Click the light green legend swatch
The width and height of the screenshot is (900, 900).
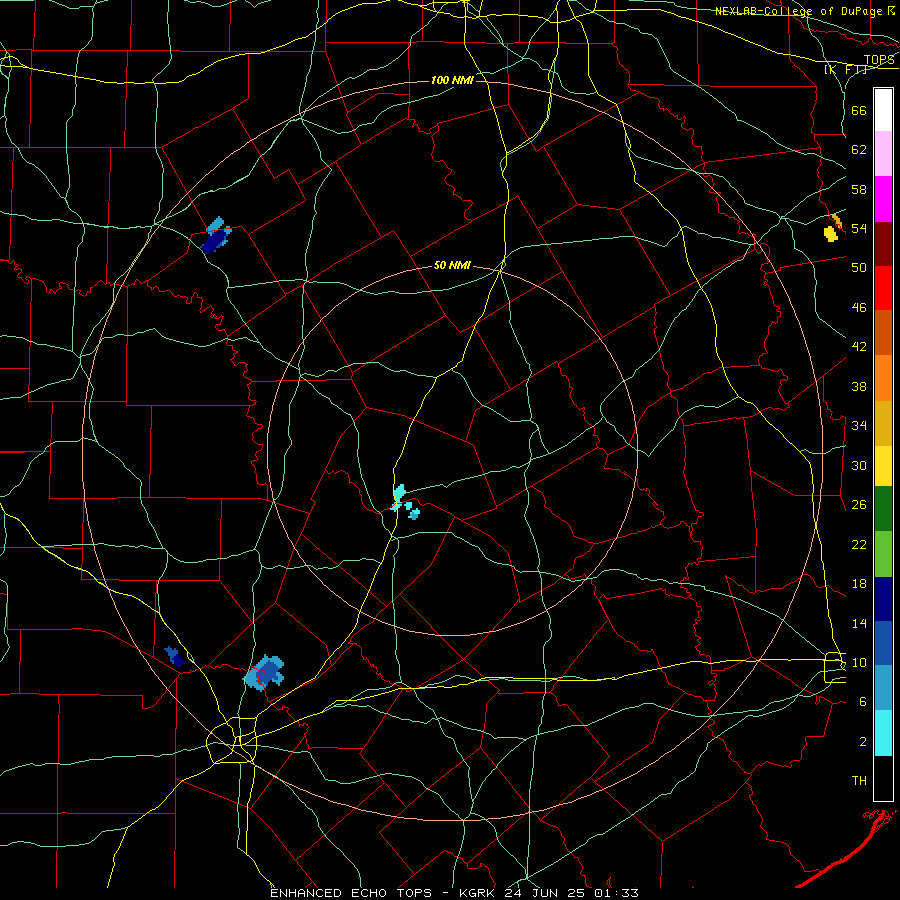pos(883,554)
